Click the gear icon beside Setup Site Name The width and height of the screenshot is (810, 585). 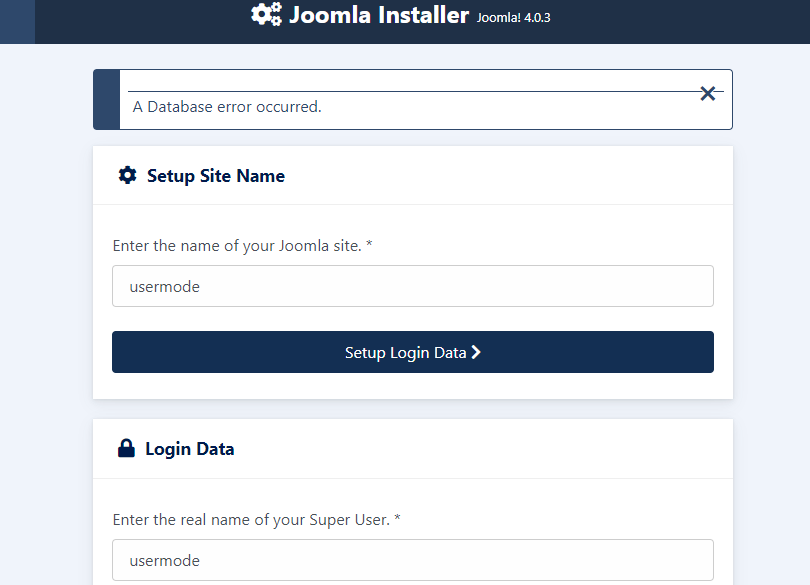tap(127, 175)
